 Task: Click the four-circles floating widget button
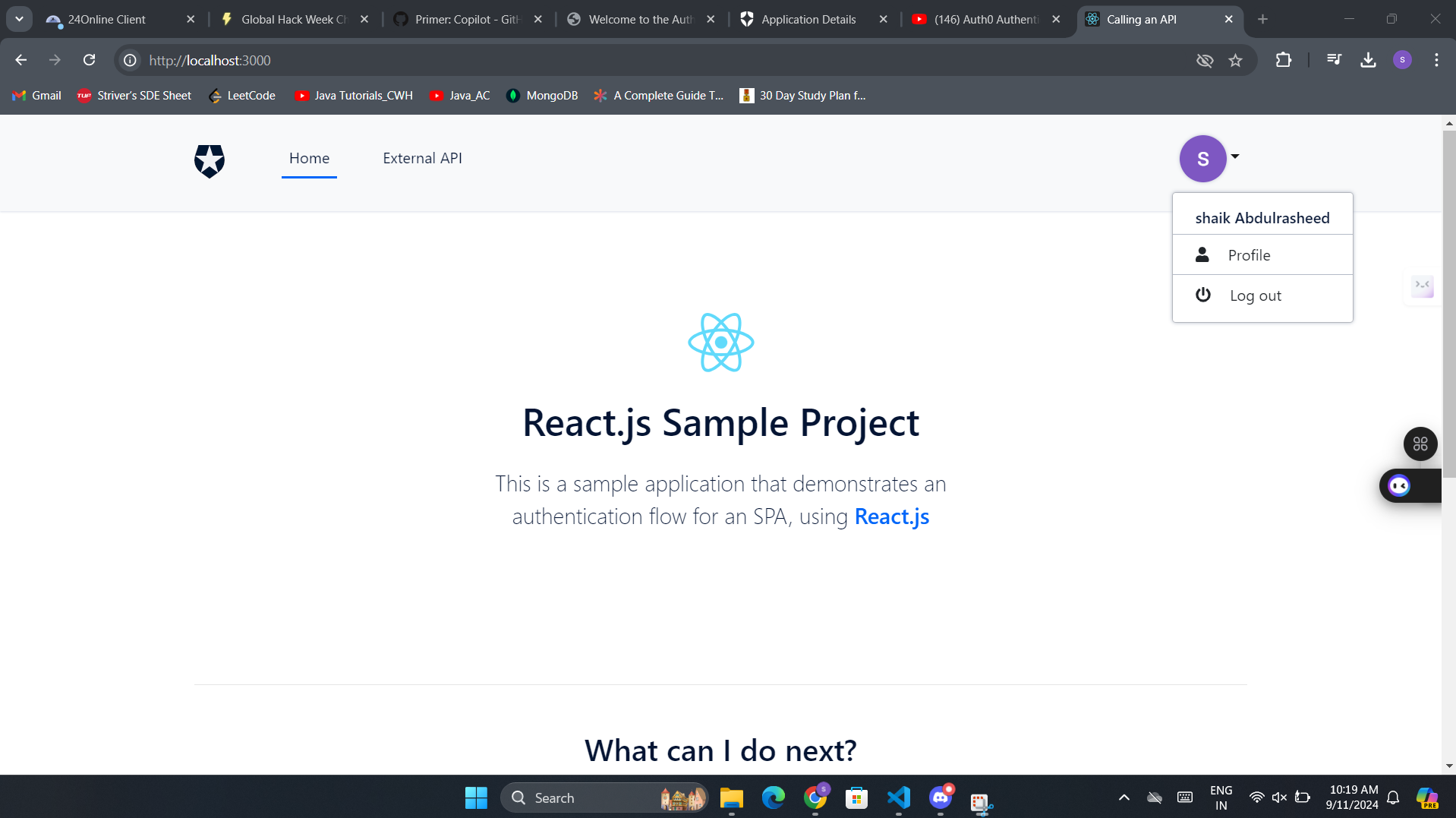tap(1420, 444)
